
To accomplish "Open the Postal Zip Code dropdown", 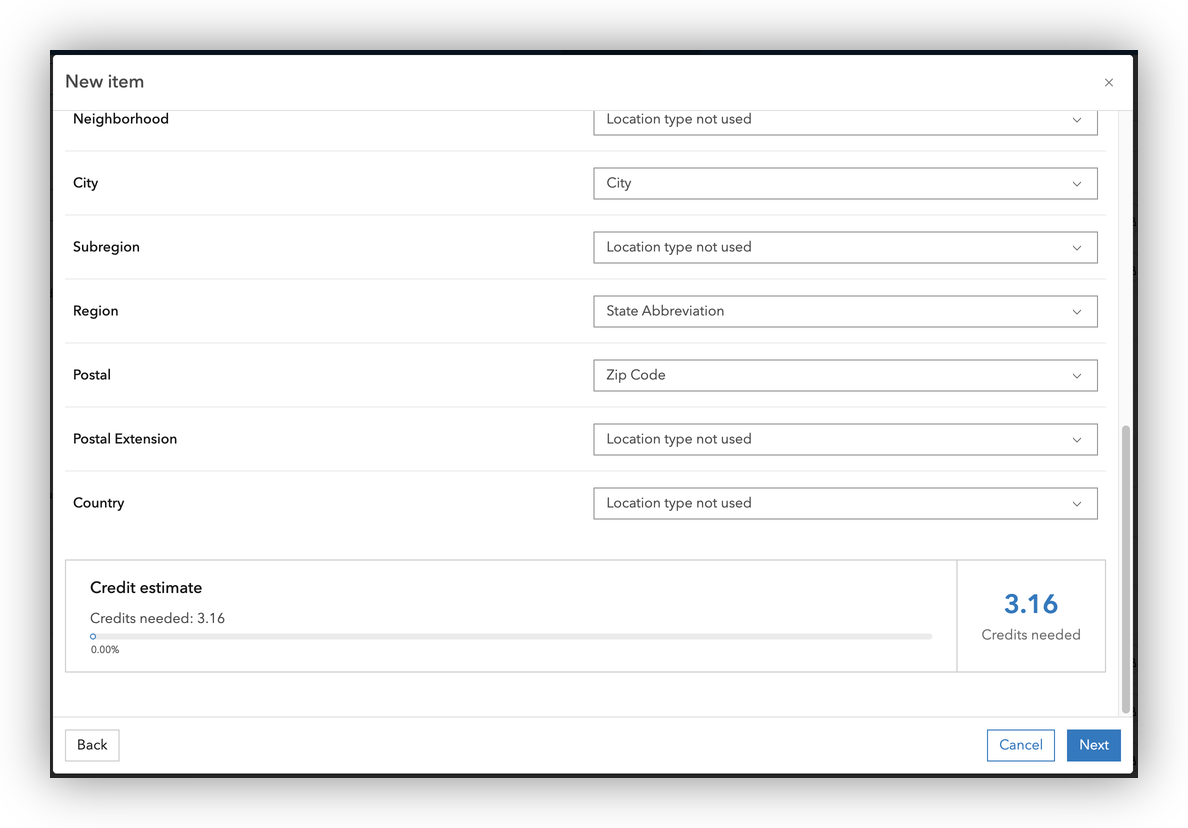I will [844, 375].
